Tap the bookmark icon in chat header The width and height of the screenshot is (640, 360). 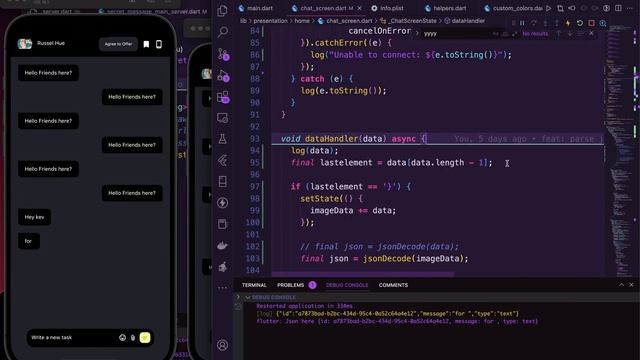coord(146,44)
